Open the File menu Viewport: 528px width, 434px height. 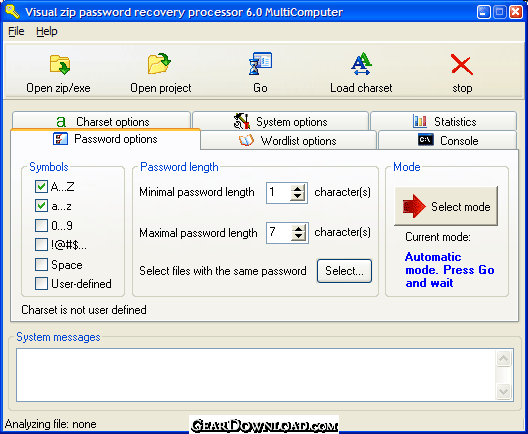point(16,31)
